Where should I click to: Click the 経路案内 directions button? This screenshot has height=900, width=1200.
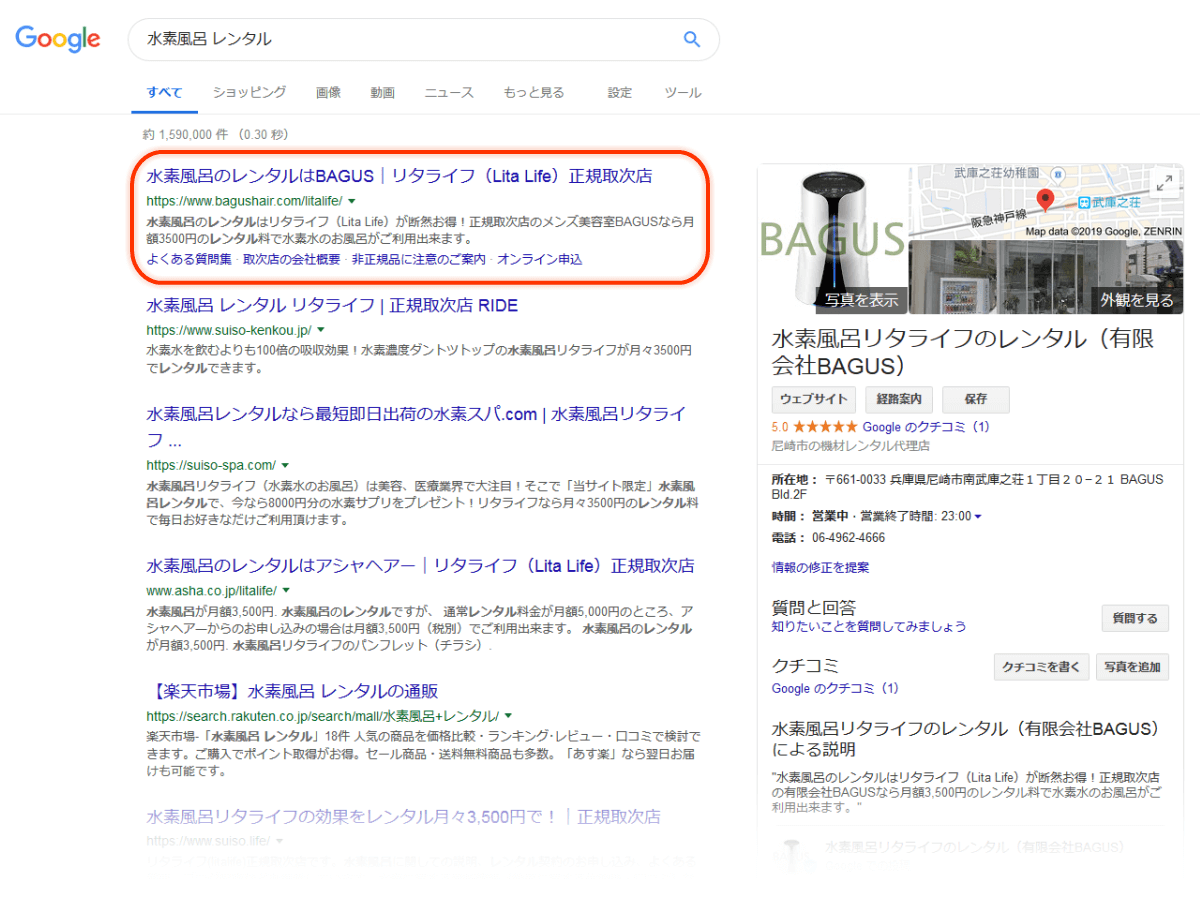tap(899, 399)
